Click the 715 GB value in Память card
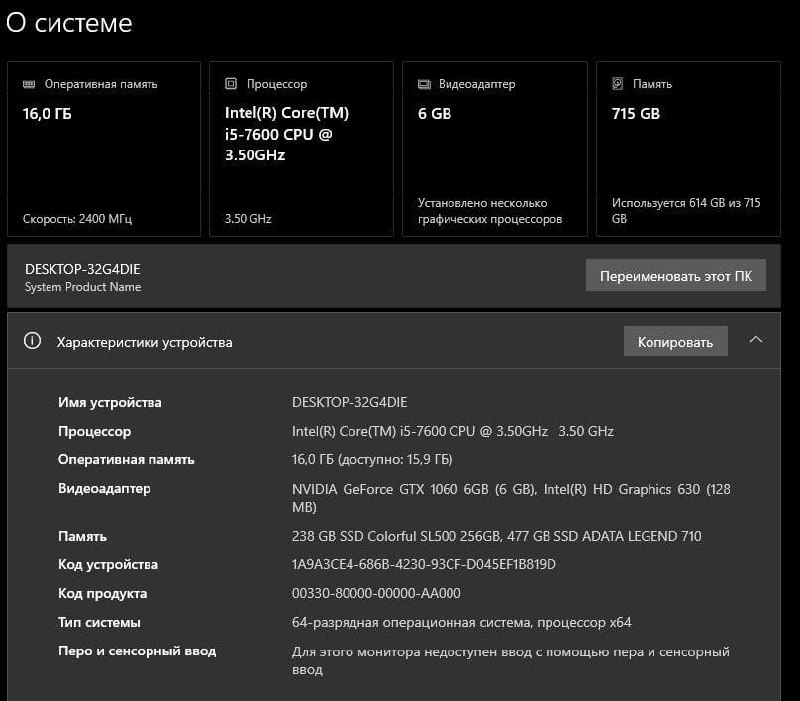The image size is (800, 701). click(636, 114)
